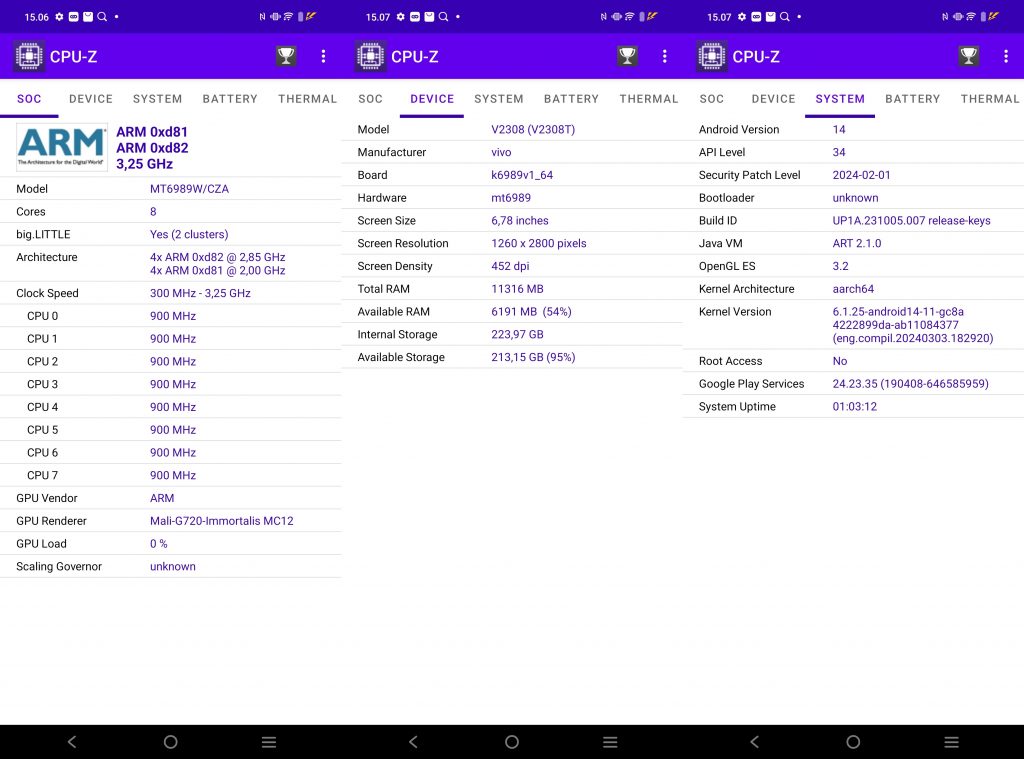Viewport: 1024px width, 759px height.
Task: Tap Android back arrow in left navigation bar
Action: click(x=72, y=741)
